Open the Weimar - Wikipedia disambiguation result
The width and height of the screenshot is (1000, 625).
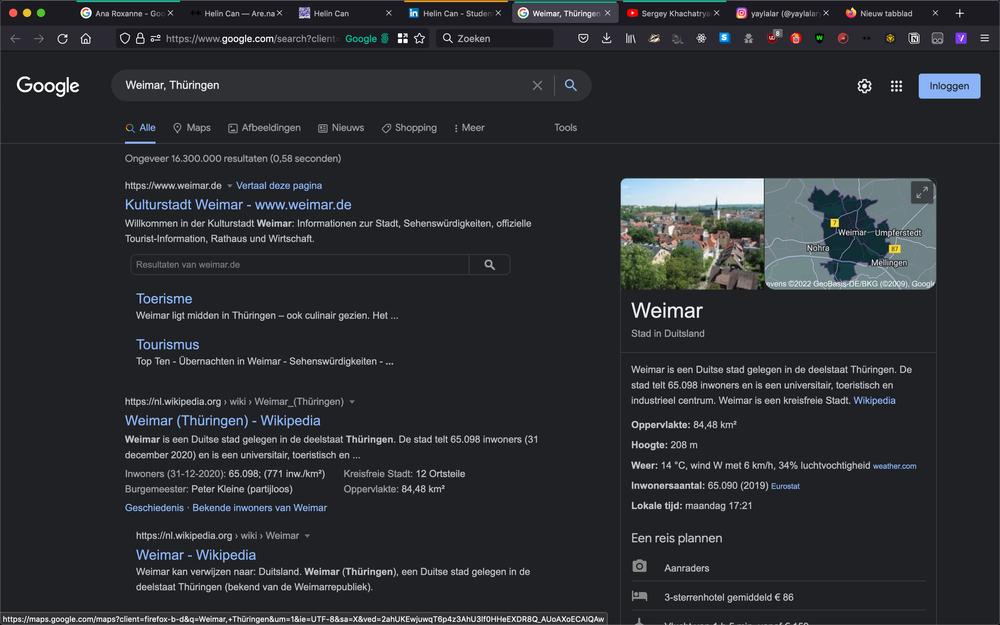(x=196, y=555)
